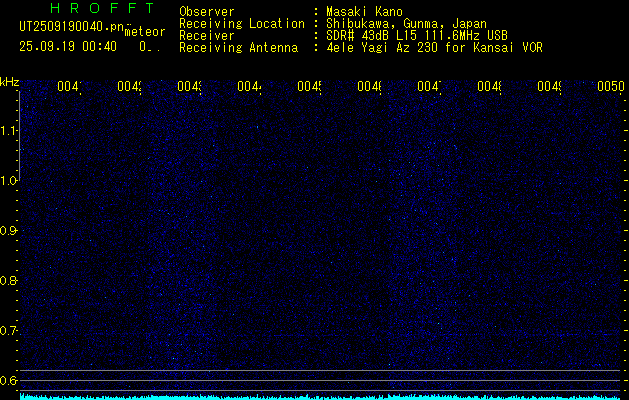The image size is (629, 400).
Task: Click the gray vertical bar beside 1.1 kHz
Action: (x=20, y=135)
